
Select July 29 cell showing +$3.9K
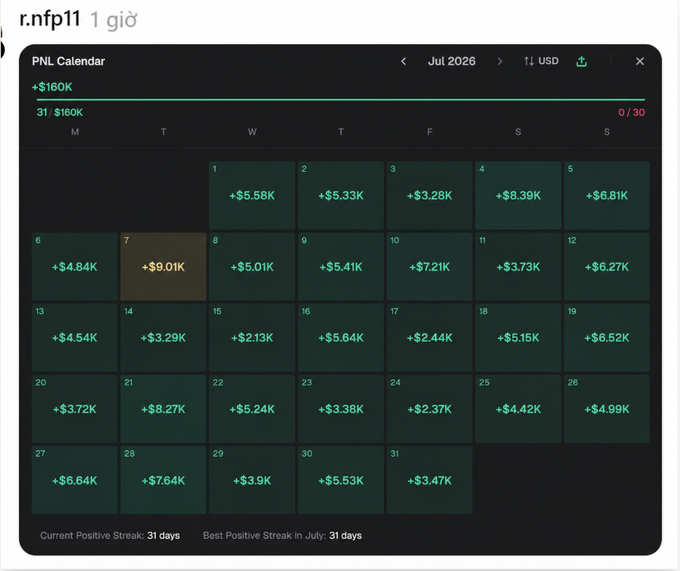[x=252, y=480]
